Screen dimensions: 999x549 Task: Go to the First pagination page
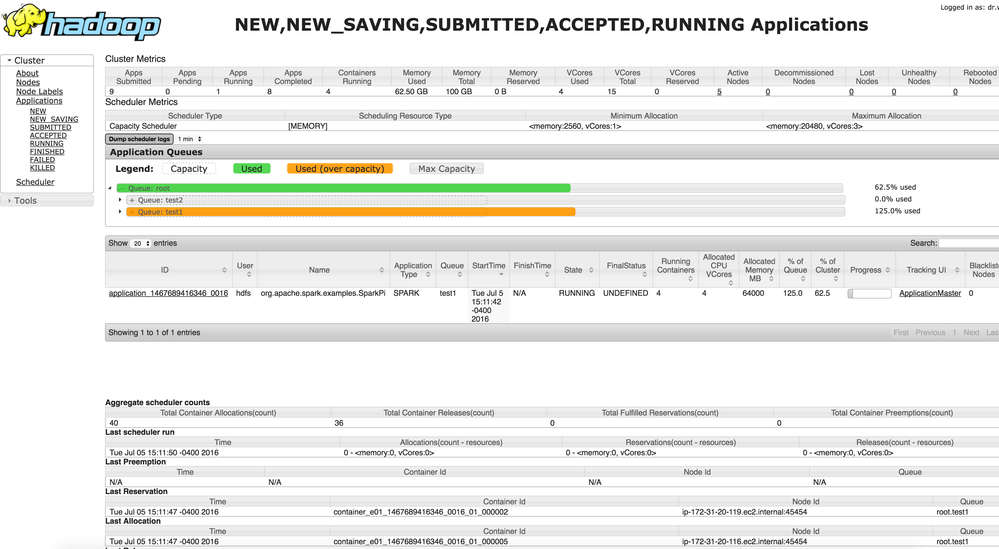[x=901, y=332]
